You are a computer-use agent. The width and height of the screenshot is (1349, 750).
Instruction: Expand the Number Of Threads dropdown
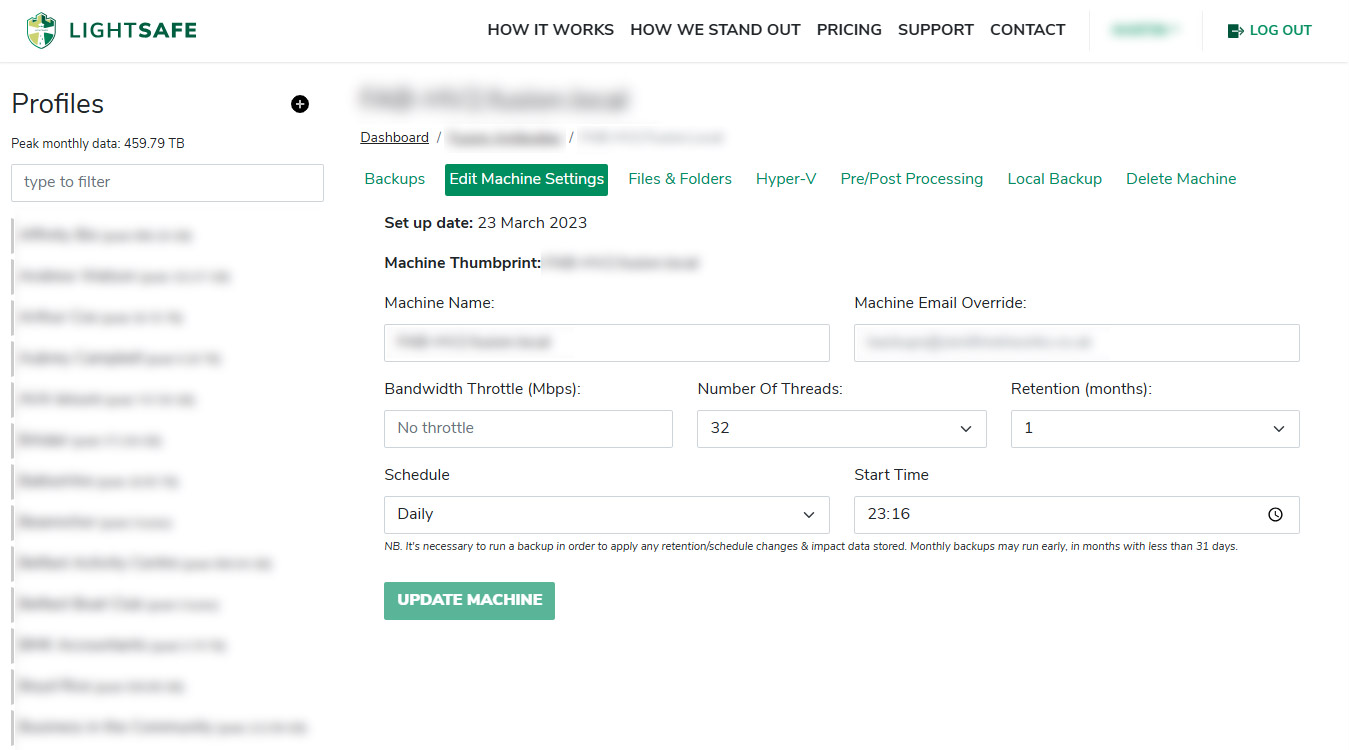tap(841, 429)
